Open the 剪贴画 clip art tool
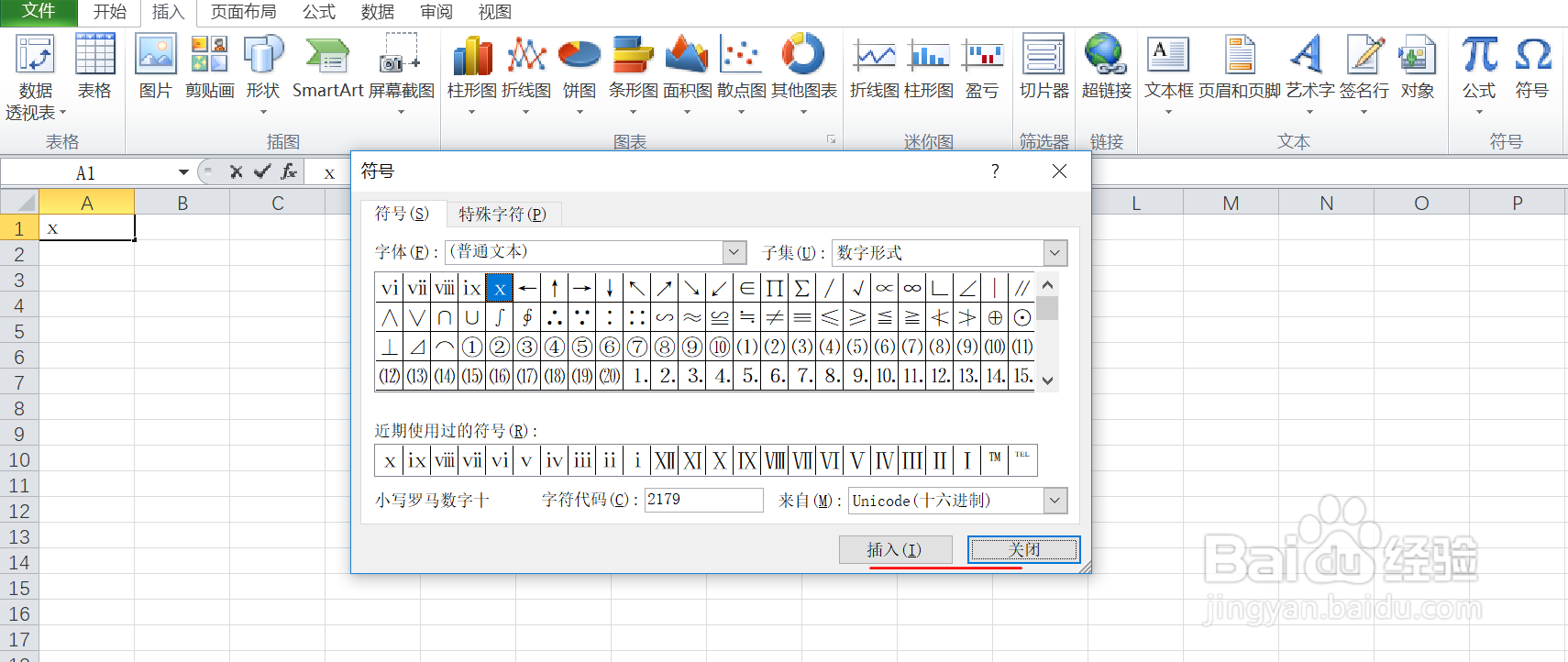Screen dimensions: 1568x662 point(209,66)
